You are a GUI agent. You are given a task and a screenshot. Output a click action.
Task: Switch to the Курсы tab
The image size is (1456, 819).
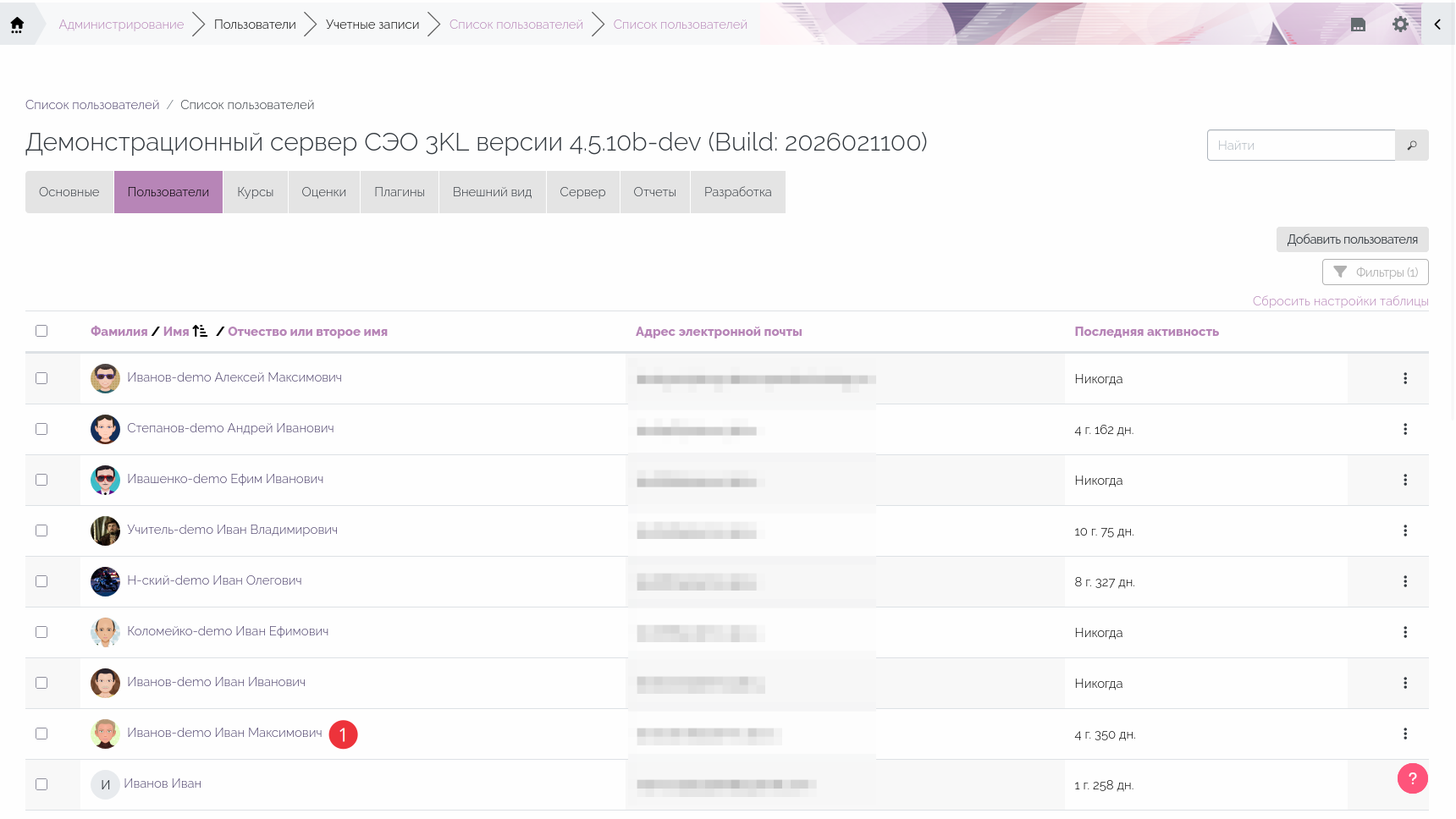point(255,192)
